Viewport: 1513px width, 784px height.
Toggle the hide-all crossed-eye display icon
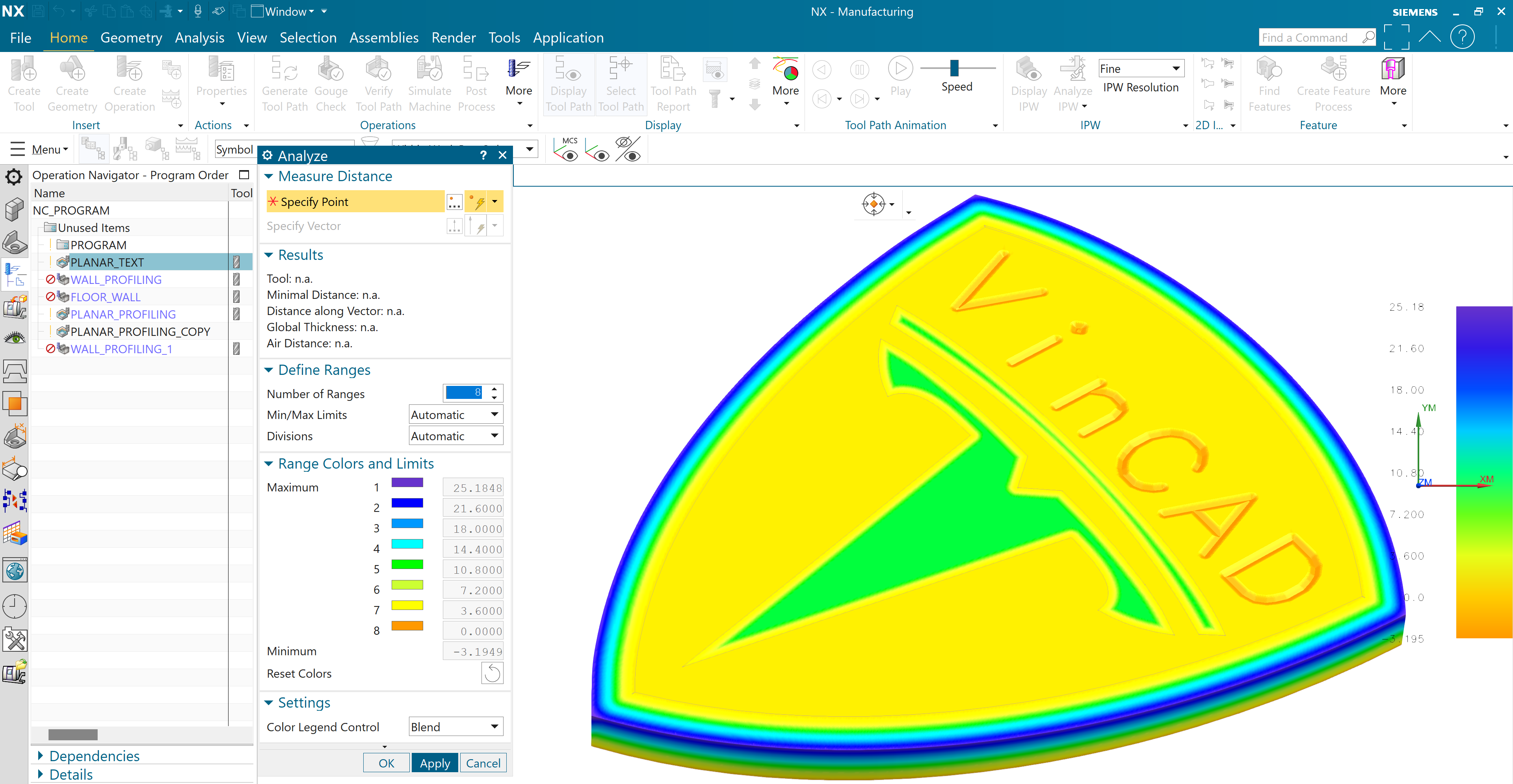coord(628,150)
